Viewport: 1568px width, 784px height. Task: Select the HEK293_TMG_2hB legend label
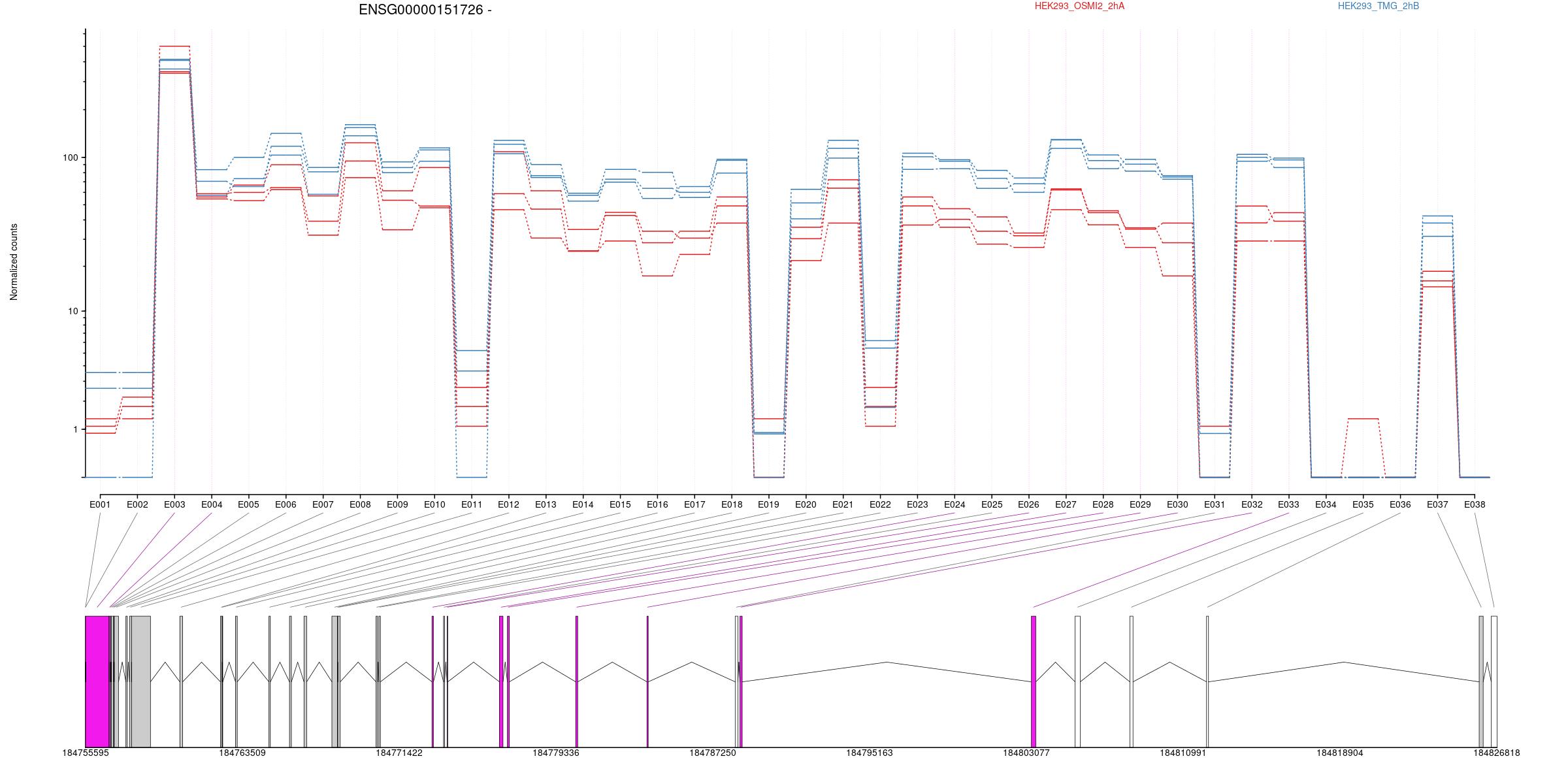click(x=1378, y=6)
